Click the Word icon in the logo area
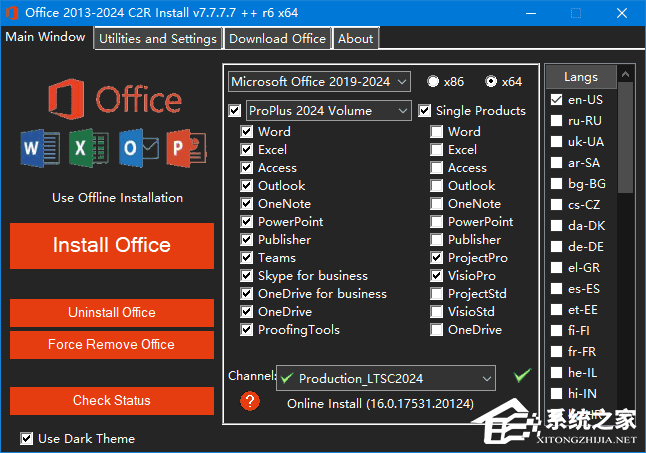Screen dimensions: 646x453 (40, 148)
